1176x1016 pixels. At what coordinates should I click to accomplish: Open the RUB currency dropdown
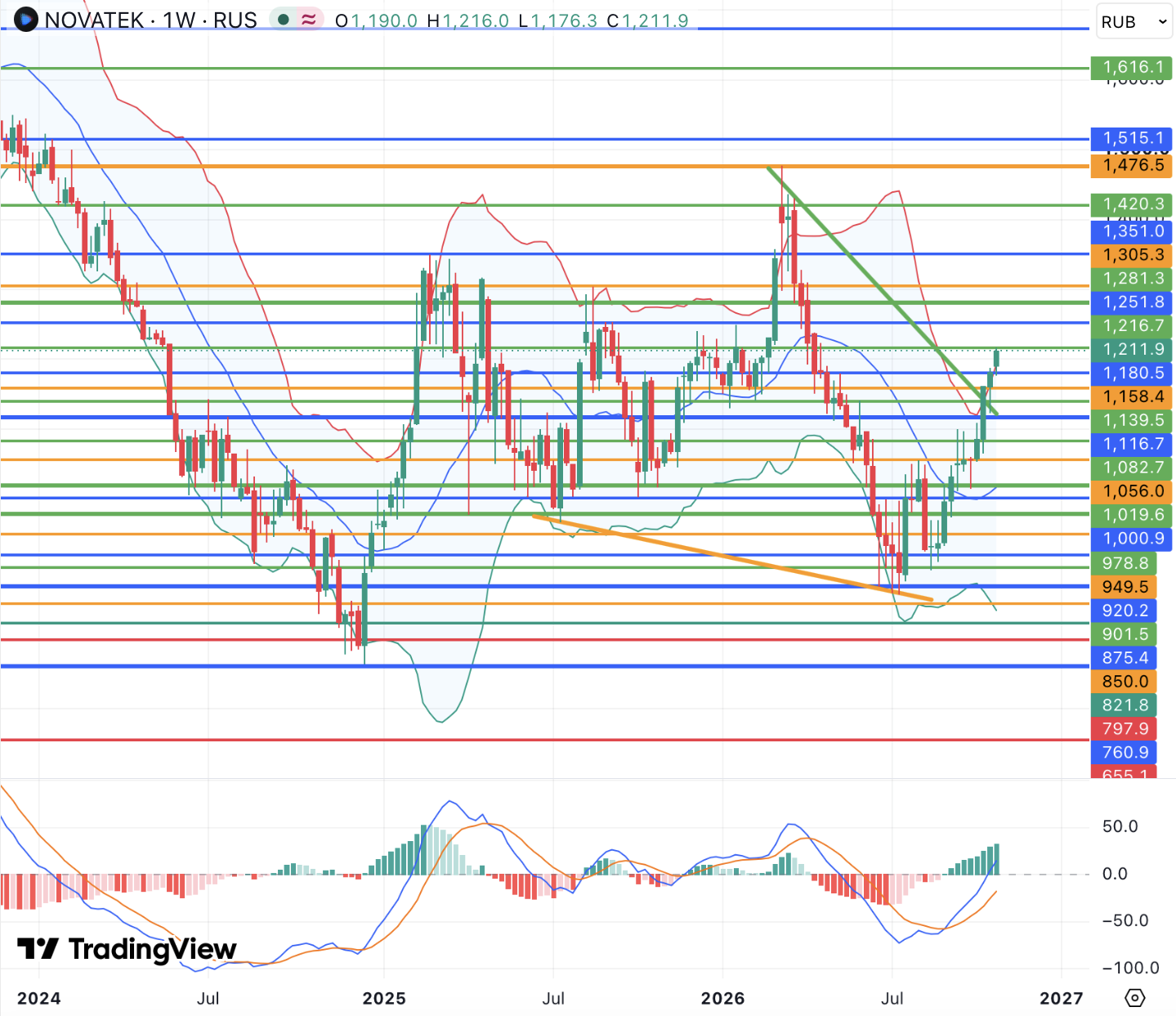(x=1134, y=22)
